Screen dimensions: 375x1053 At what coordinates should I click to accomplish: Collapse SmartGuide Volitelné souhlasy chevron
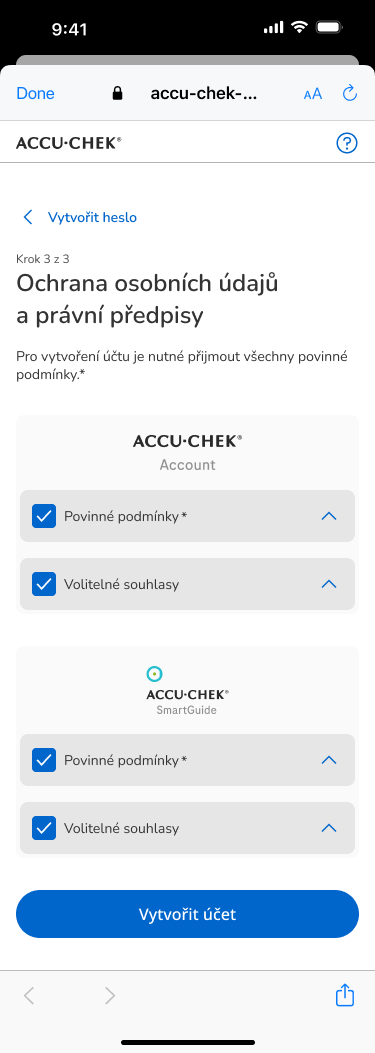pyautogui.click(x=329, y=828)
